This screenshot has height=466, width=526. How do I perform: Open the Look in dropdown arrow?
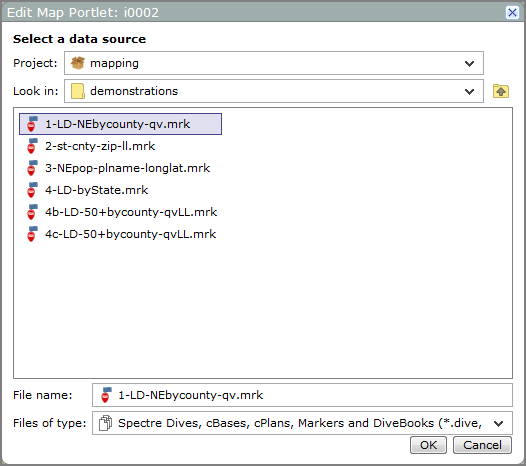(x=469, y=91)
